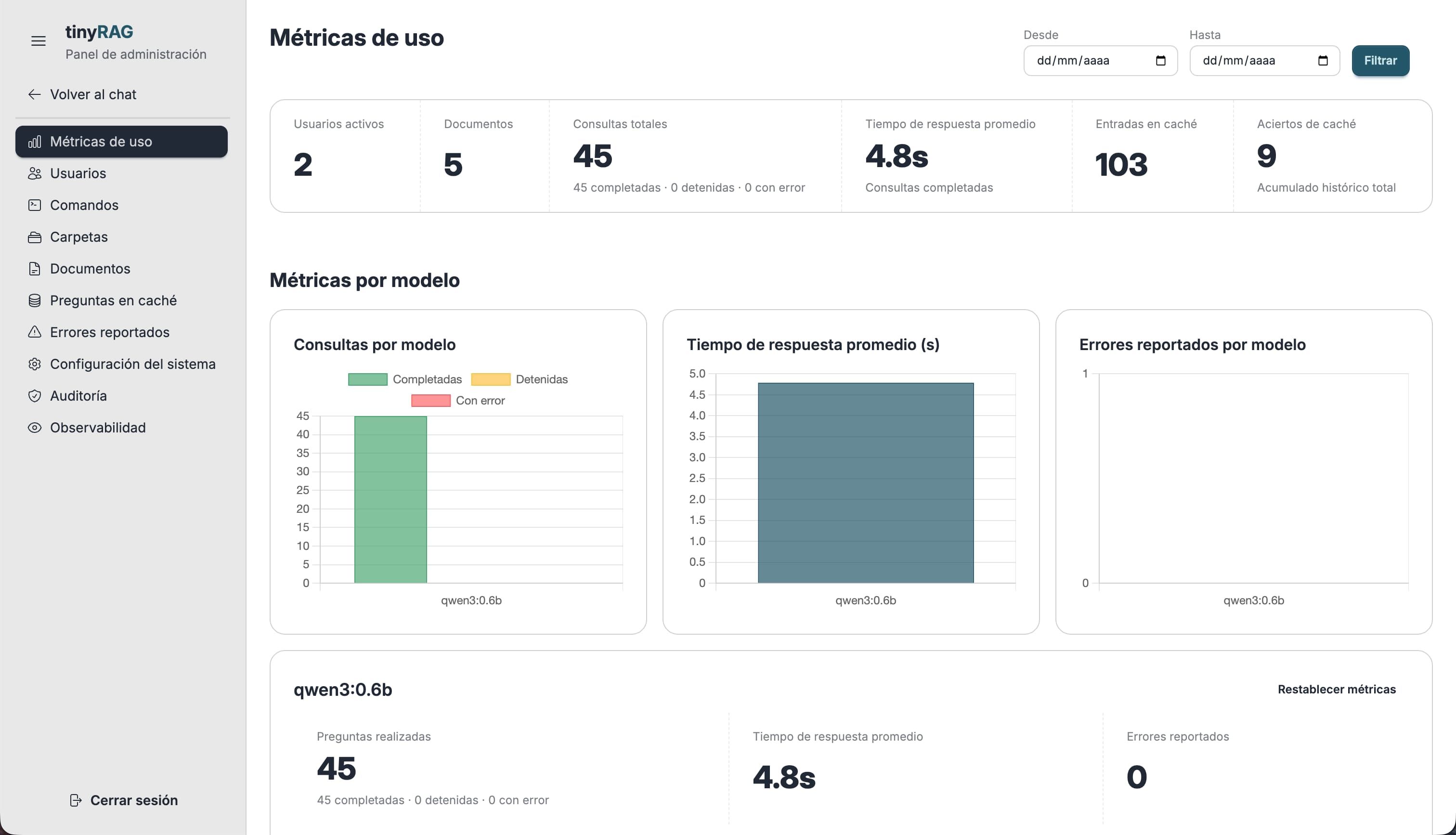Open the calendar picker in the Hasta field

(1323, 60)
